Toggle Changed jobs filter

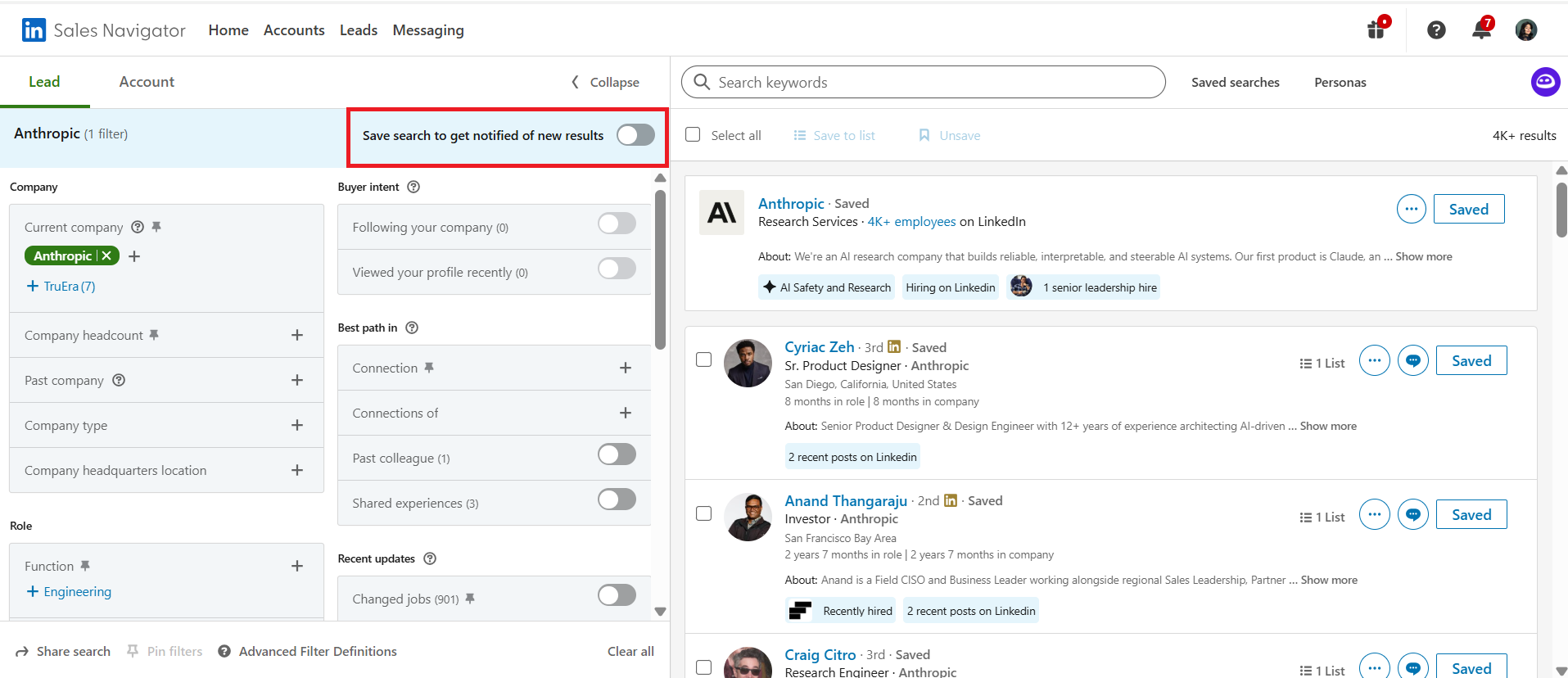coord(617,595)
